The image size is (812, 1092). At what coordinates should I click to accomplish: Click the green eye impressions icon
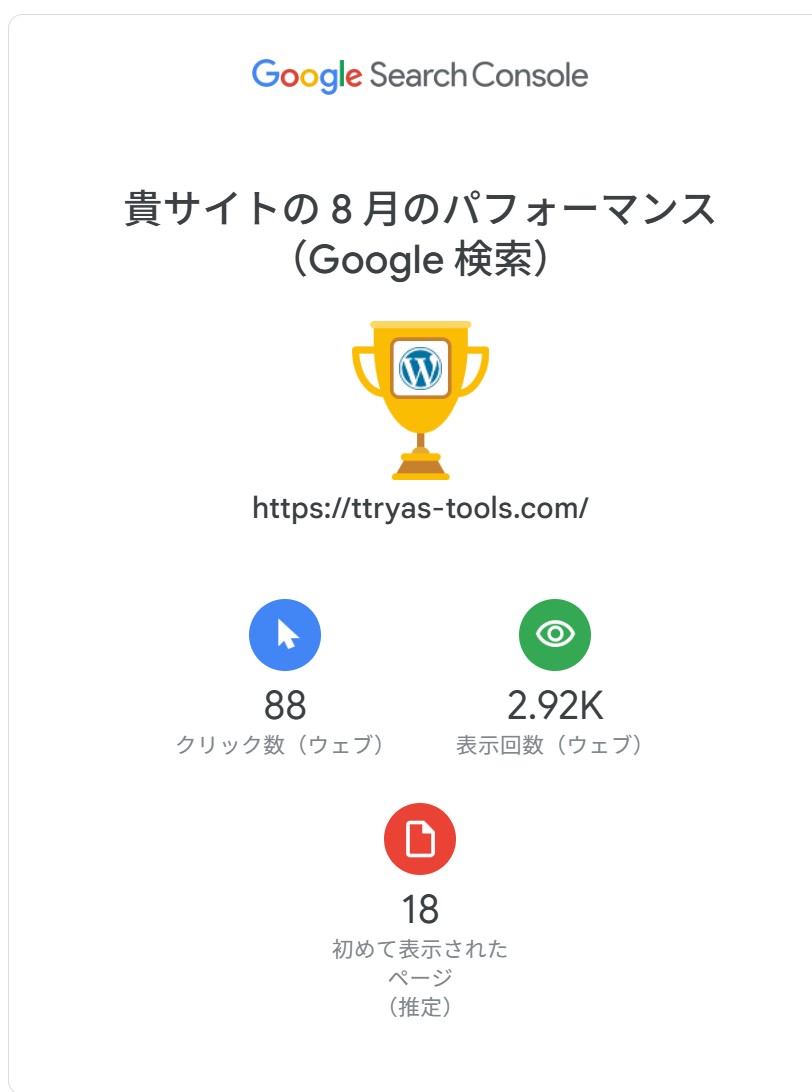pyautogui.click(x=555, y=634)
